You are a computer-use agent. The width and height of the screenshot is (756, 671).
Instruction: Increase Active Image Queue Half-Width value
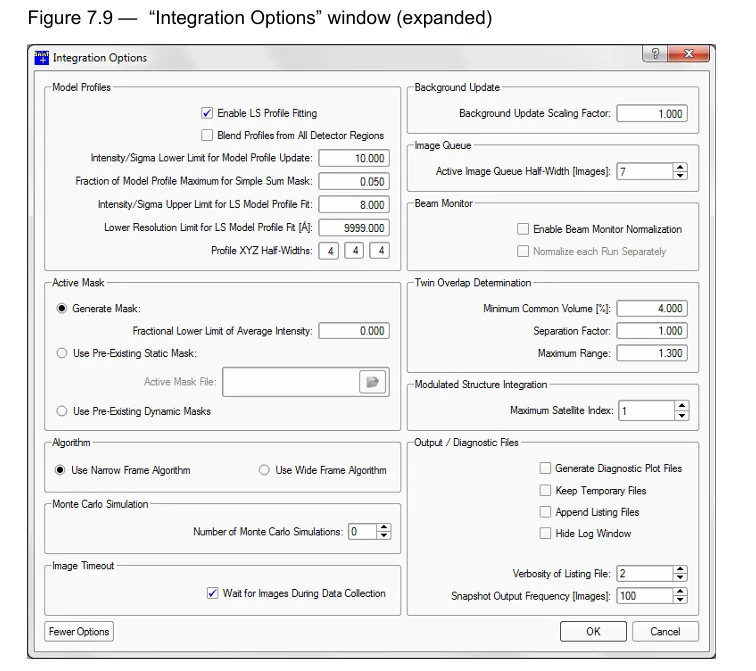pos(681,167)
